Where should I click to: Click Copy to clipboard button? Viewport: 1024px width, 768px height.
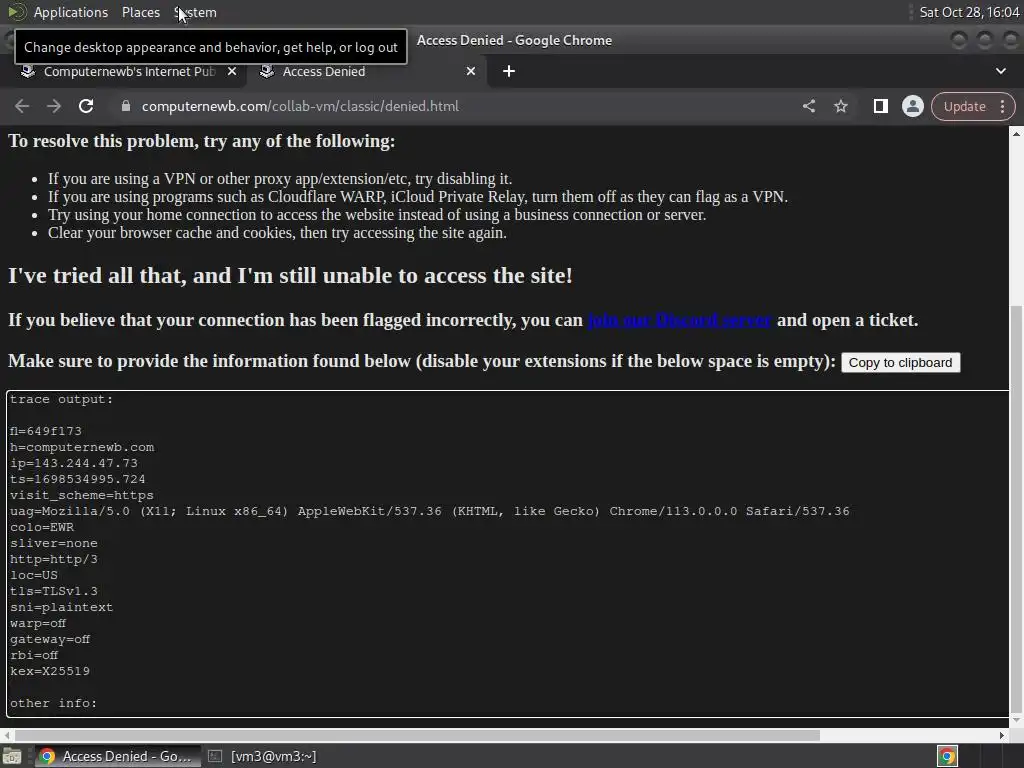coord(901,362)
